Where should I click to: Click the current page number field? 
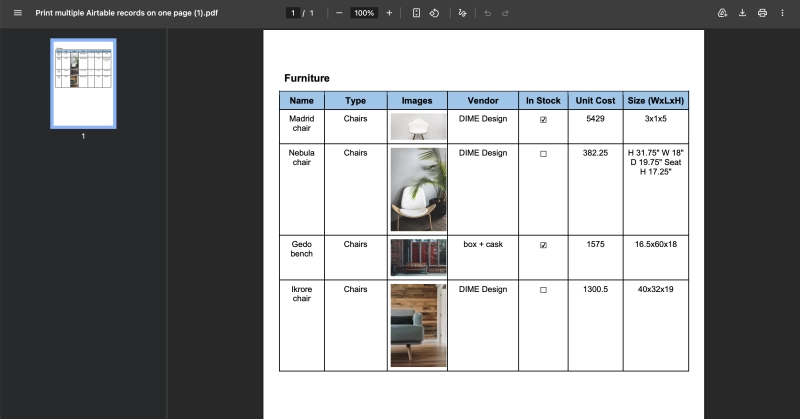(x=293, y=13)
